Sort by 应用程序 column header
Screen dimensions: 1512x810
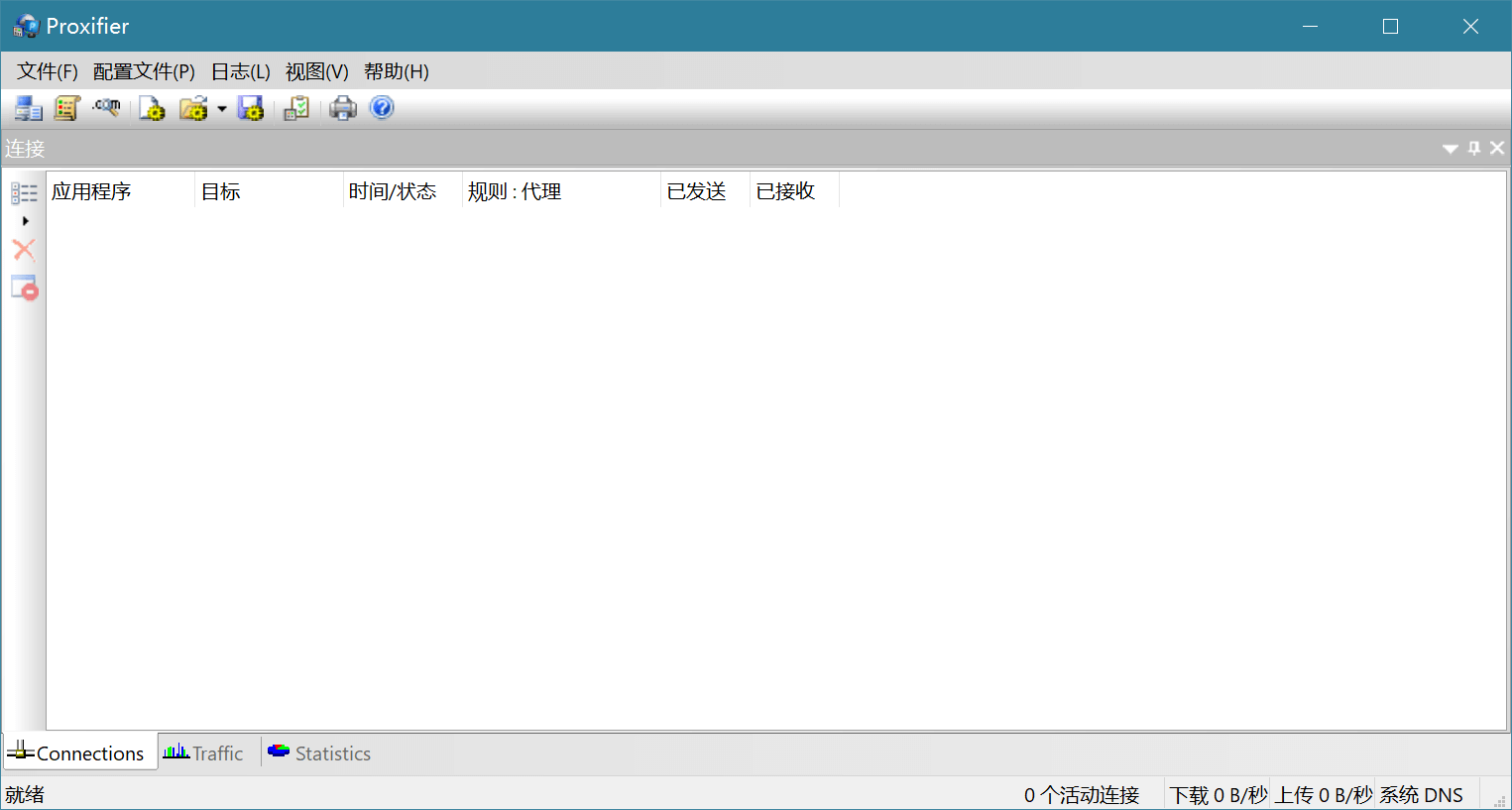pos(119,191)
